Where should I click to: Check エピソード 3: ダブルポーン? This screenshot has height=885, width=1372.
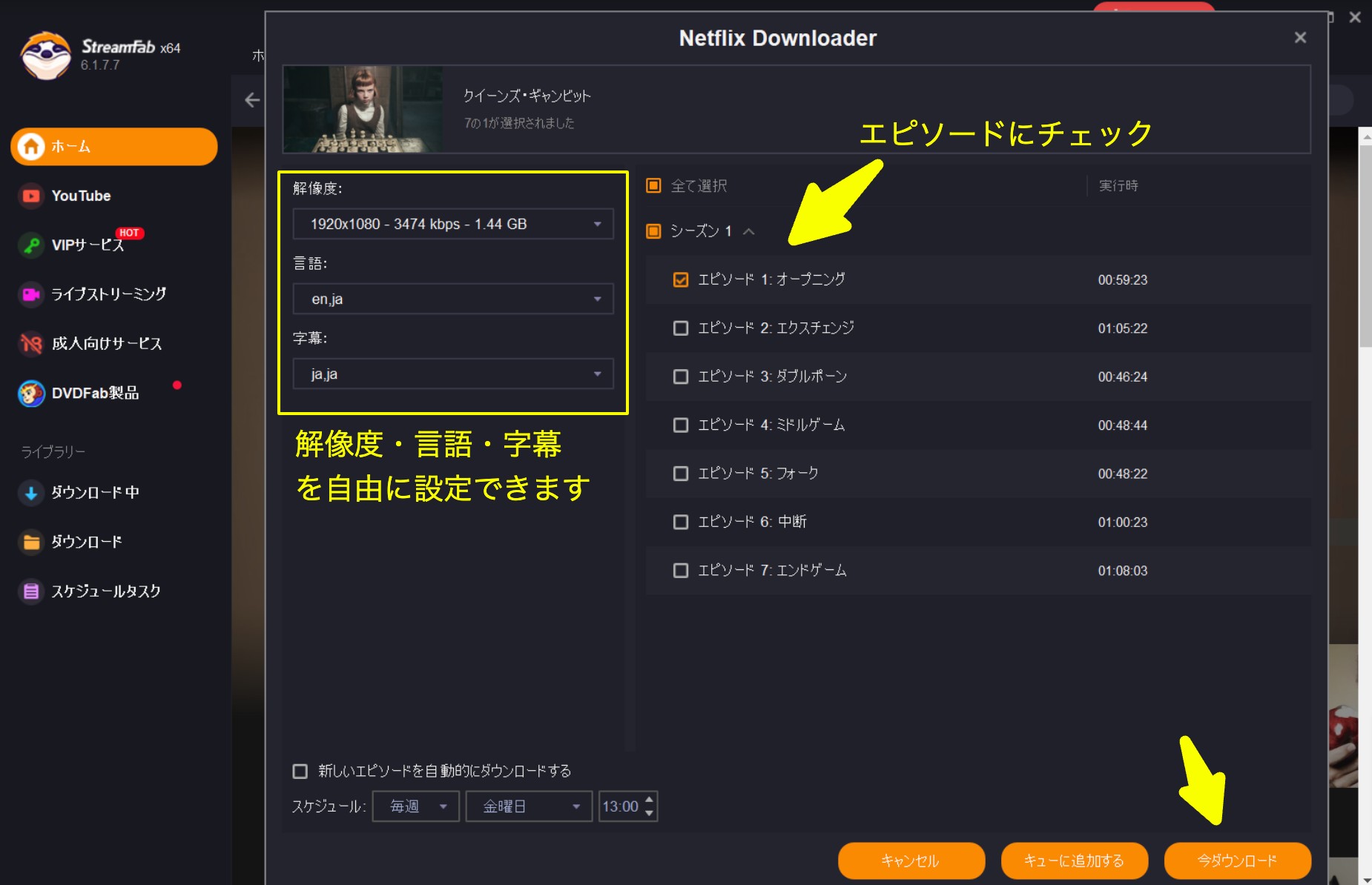[680, 377]
